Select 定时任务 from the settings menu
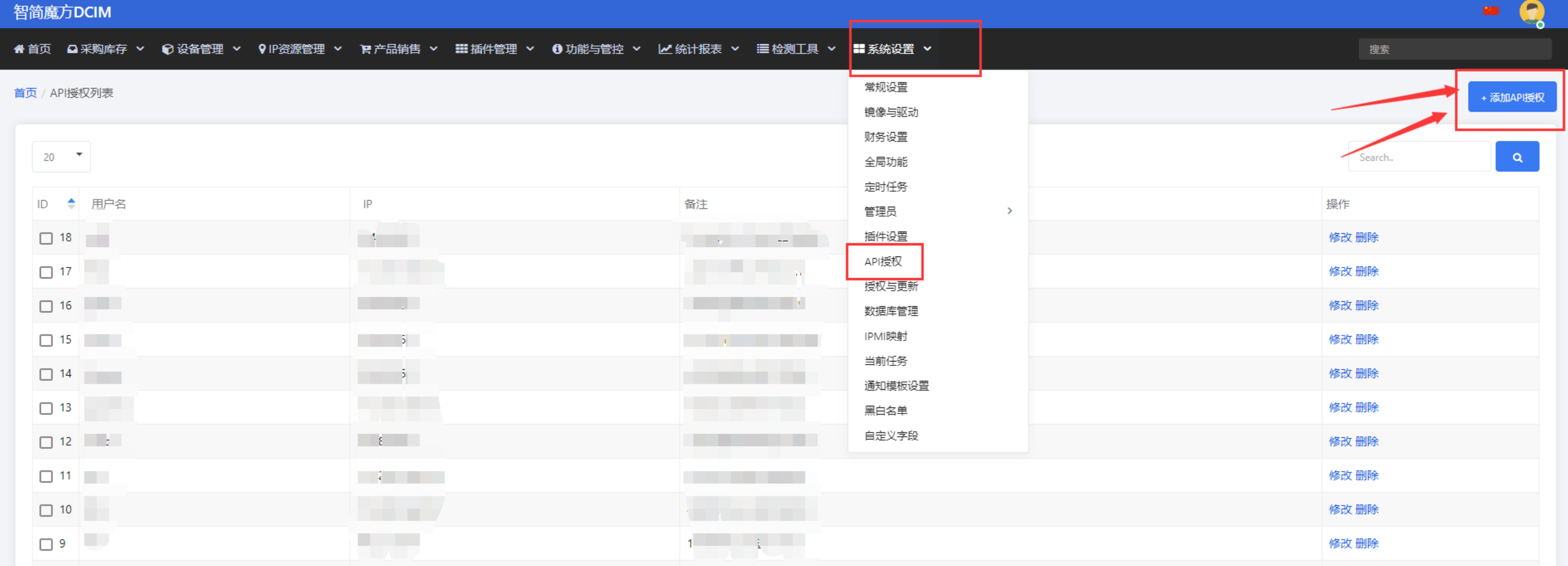Image resolution: width=1568 pixels, height=566 pixels. pyautogui.click(x=886, y=187)
